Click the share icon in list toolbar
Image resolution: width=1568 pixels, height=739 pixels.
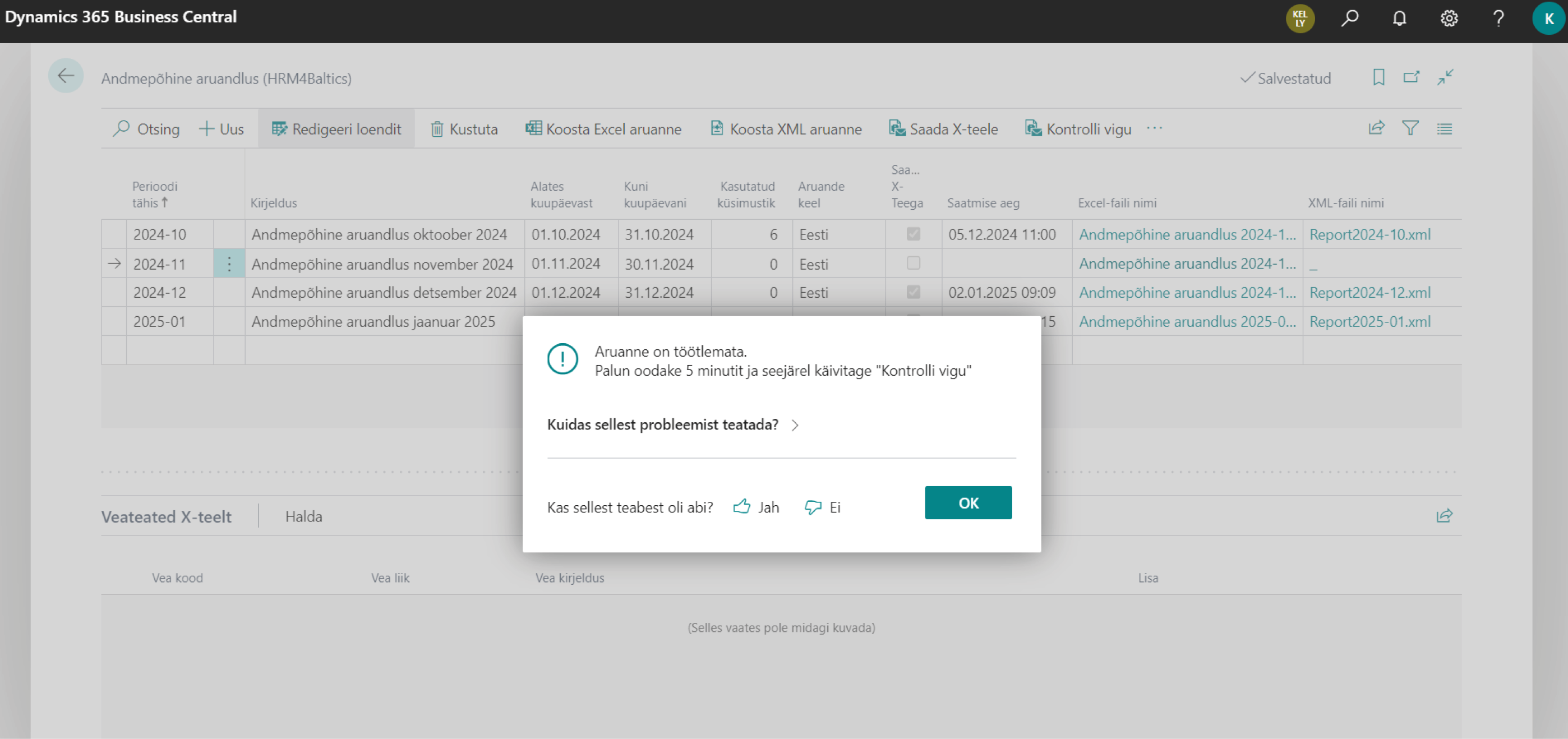coord(1376,128)
